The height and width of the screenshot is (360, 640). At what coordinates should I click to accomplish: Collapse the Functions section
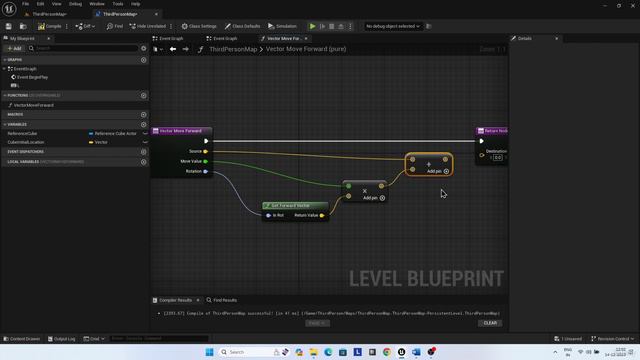[5, 96]
